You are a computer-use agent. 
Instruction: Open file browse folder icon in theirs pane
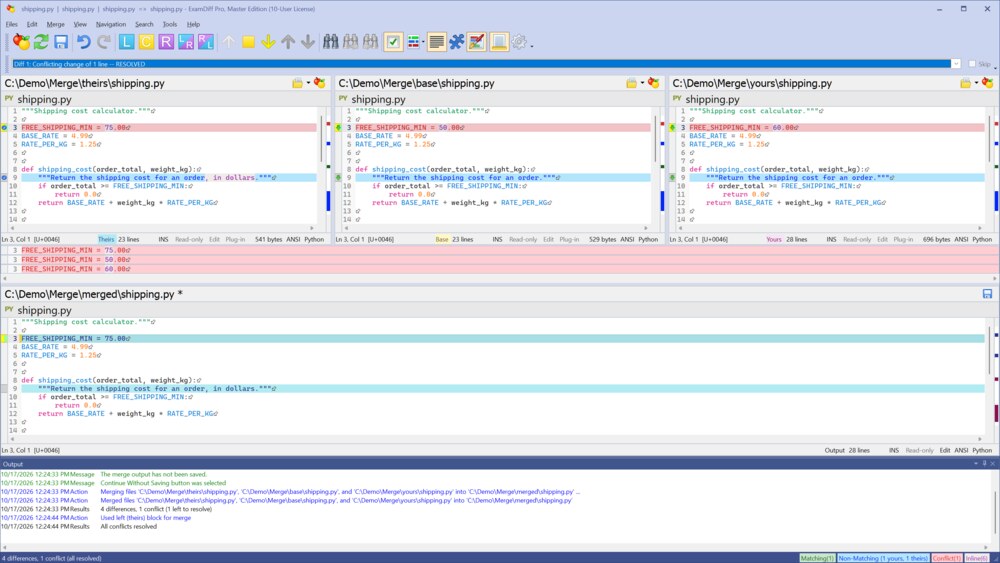tap(297, 84)
